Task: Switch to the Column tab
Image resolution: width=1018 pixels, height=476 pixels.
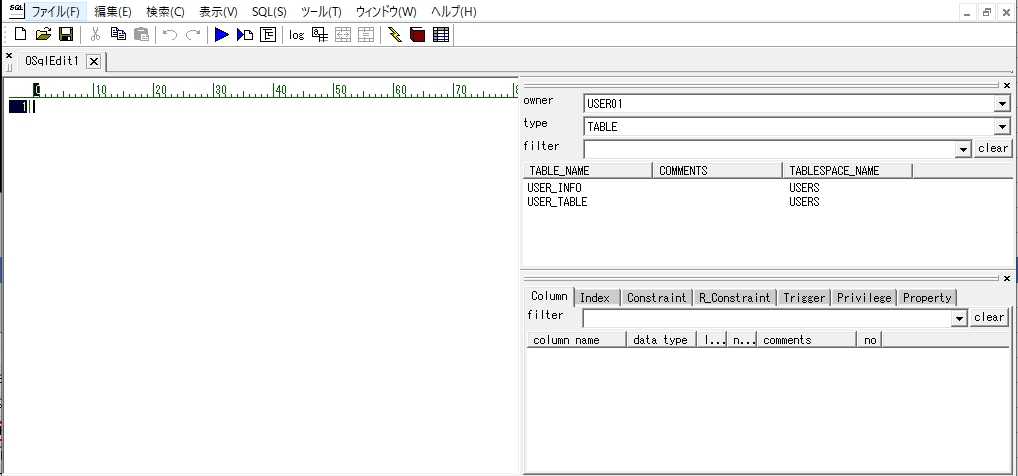Action: (x=549, y=296)
